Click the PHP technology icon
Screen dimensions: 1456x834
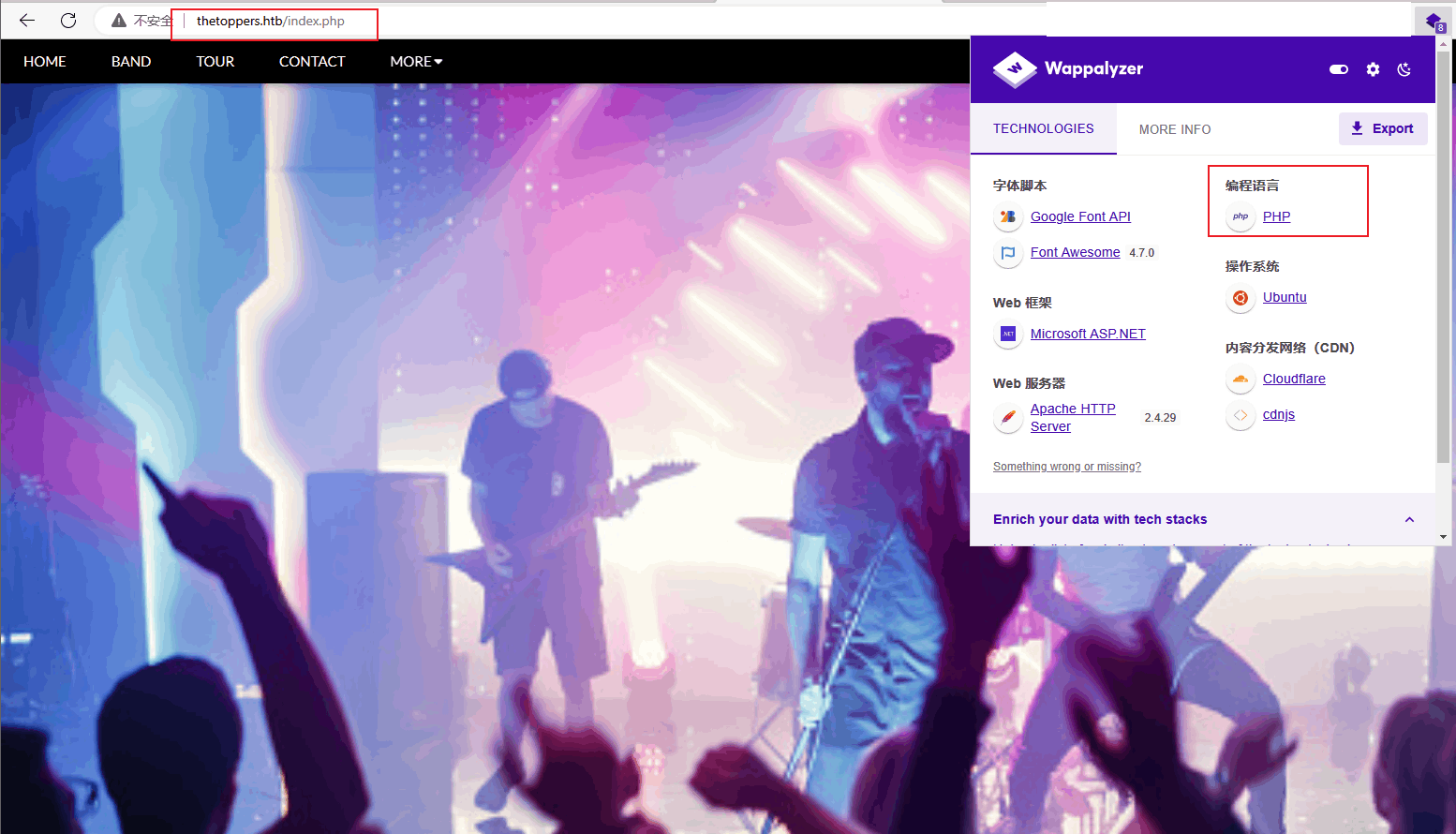tap(1241, 216)
